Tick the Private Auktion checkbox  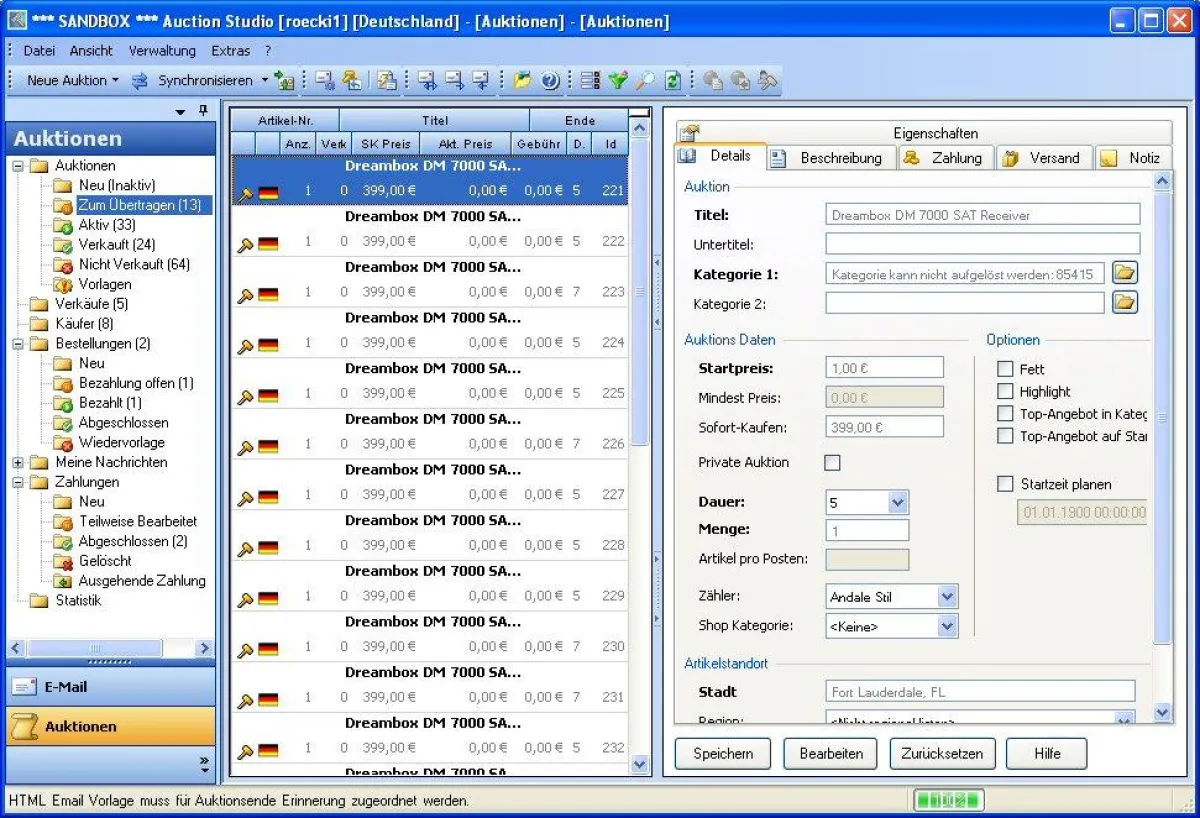click(x=832, y=462)
